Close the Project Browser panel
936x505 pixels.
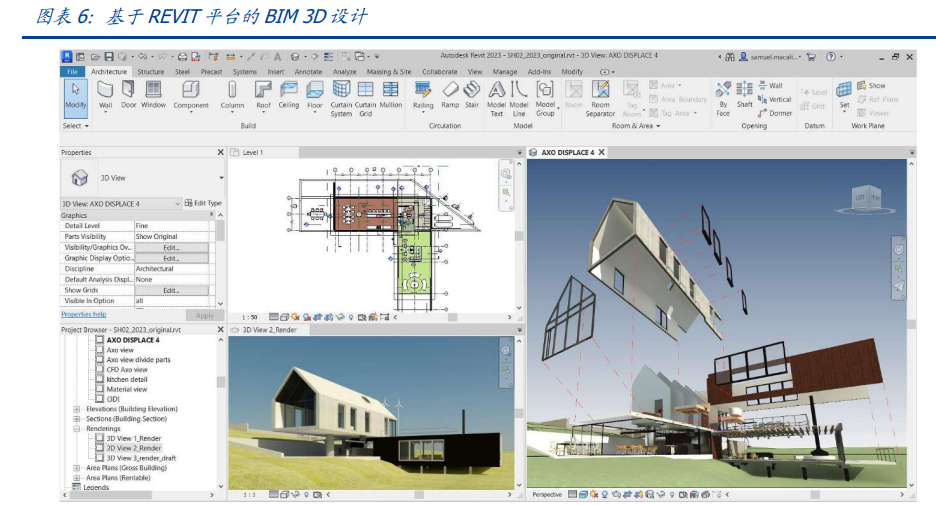[x=220, y=330]
